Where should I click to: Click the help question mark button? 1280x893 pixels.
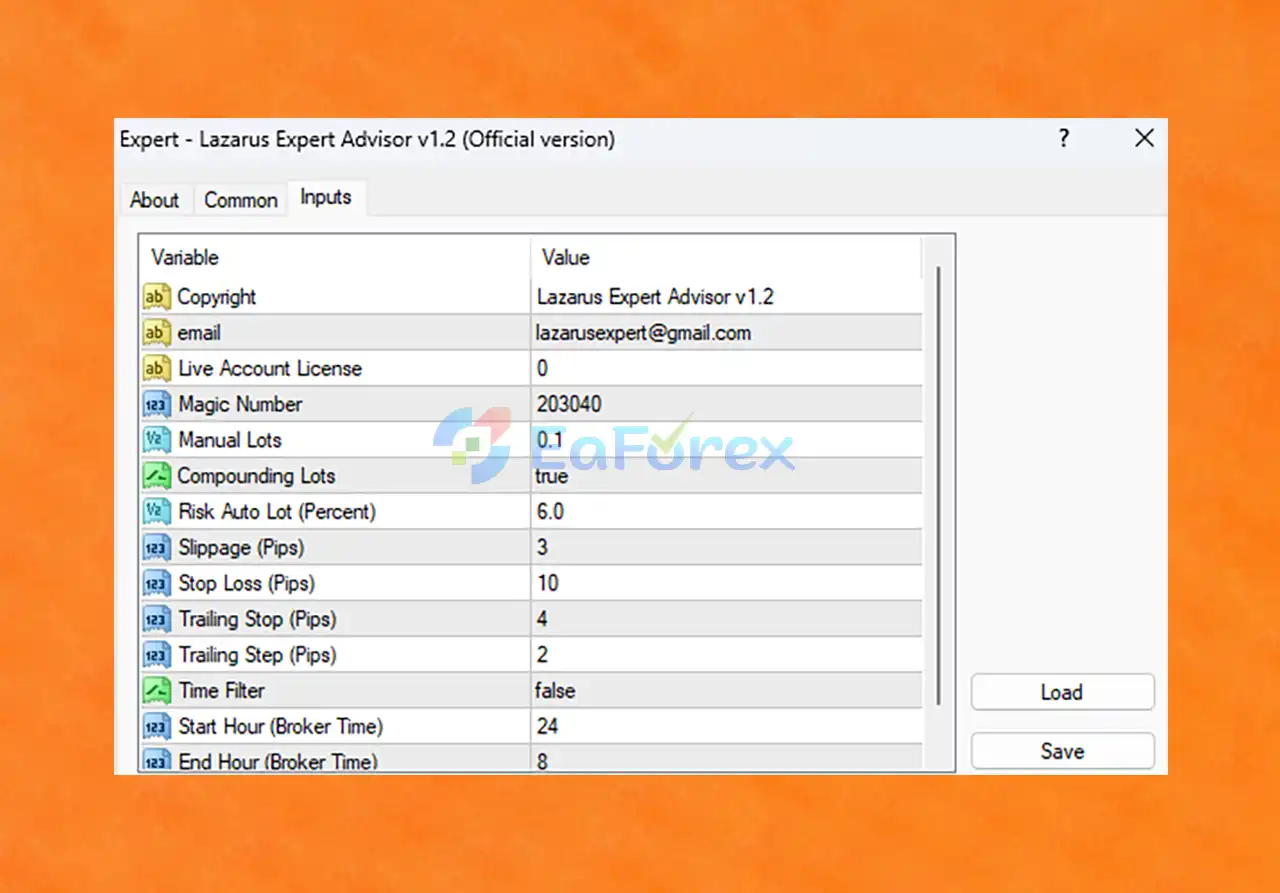(1064, 138)
